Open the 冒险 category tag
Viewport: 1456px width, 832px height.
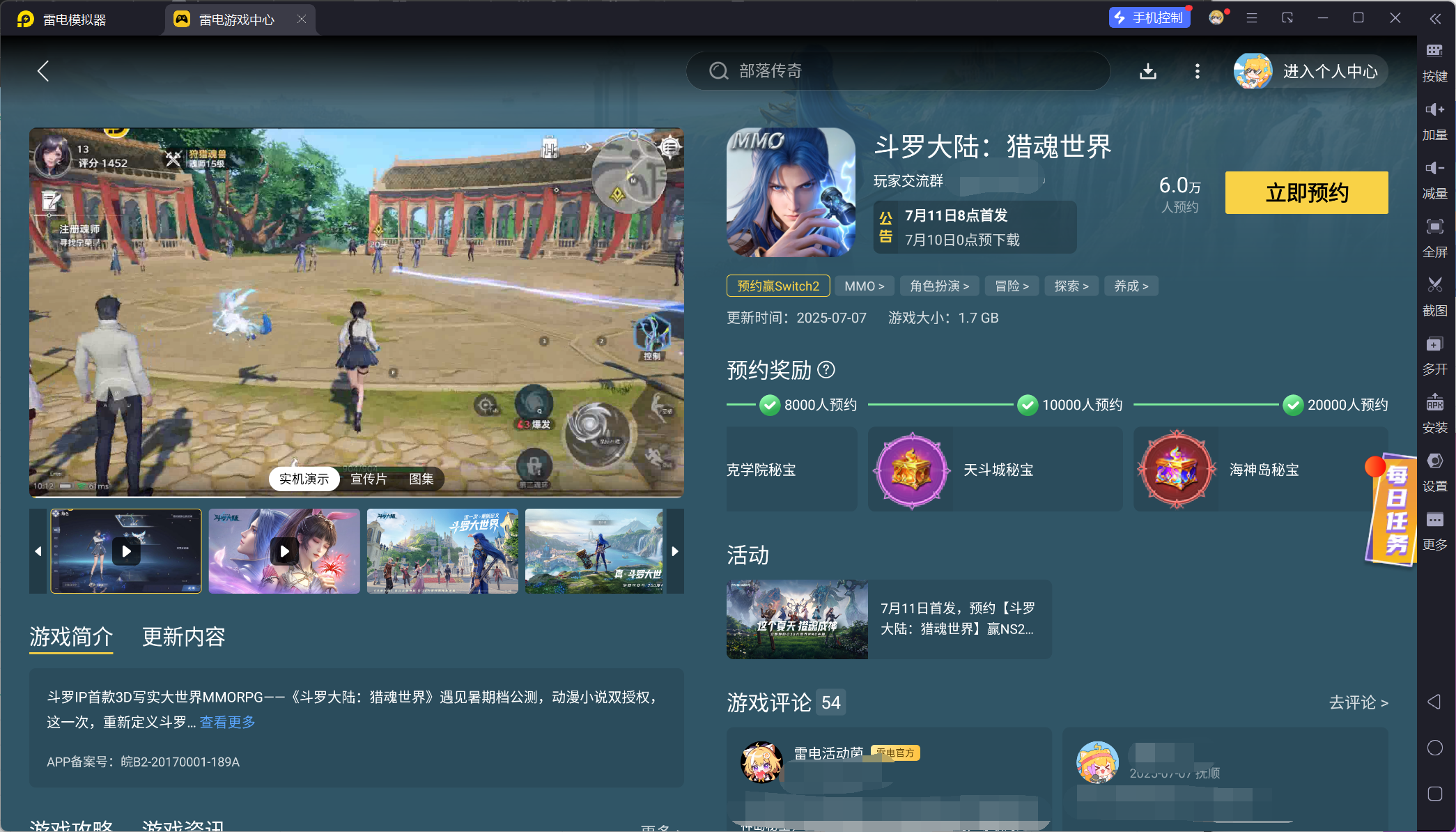tap(1012, 286)
